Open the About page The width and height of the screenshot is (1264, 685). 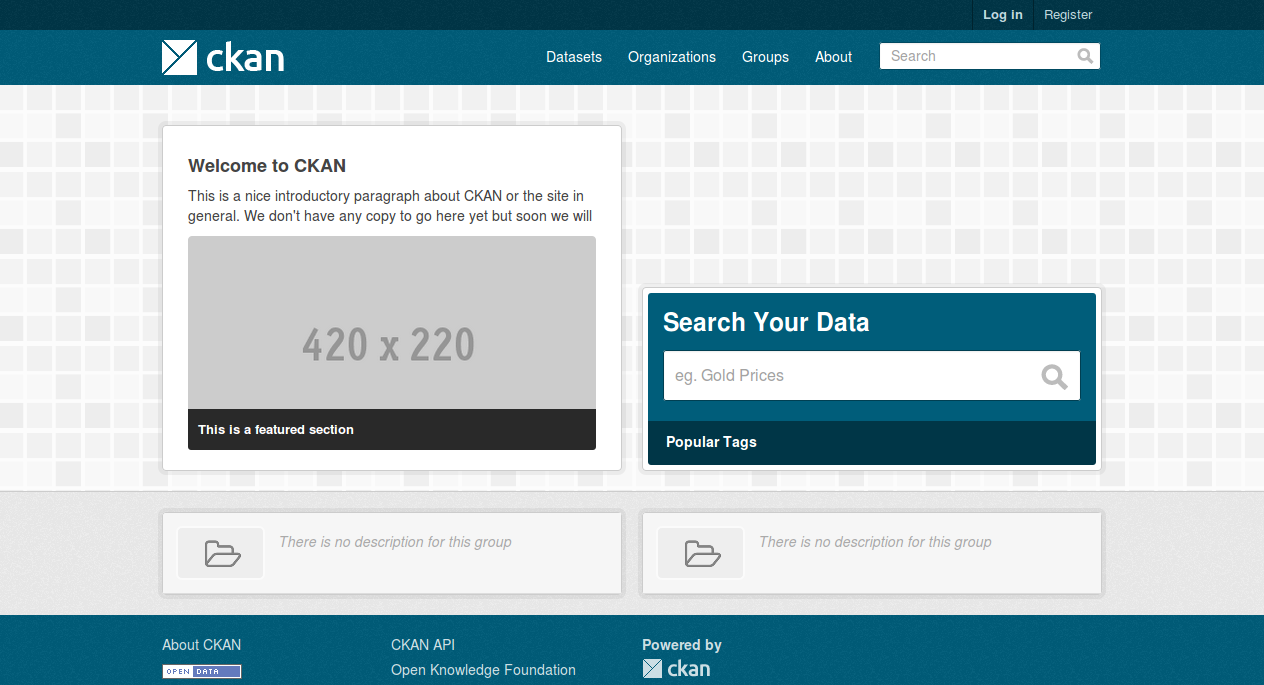pos(833,57)
